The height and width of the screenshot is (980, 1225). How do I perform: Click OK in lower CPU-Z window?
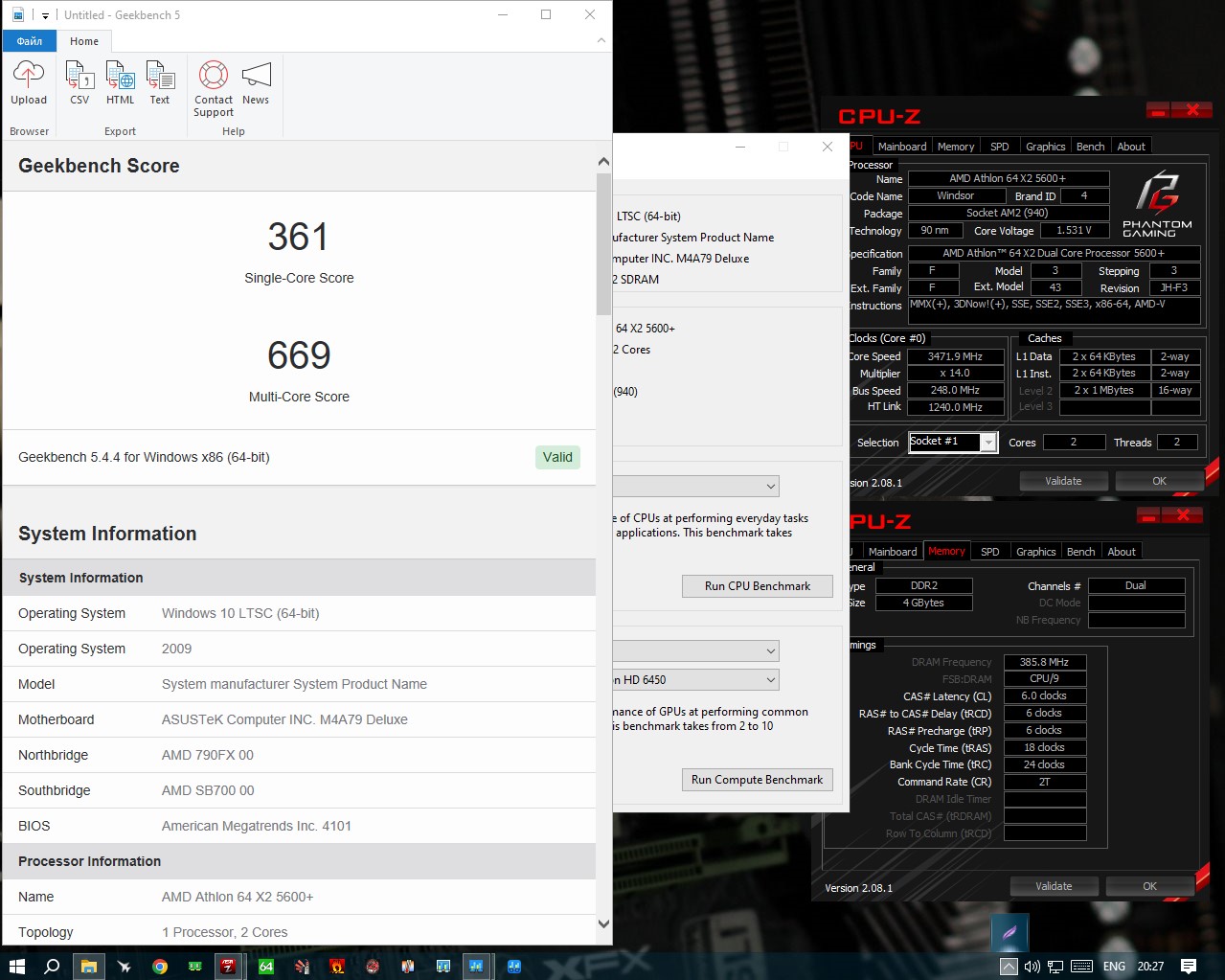click(x=1149, y=886)
